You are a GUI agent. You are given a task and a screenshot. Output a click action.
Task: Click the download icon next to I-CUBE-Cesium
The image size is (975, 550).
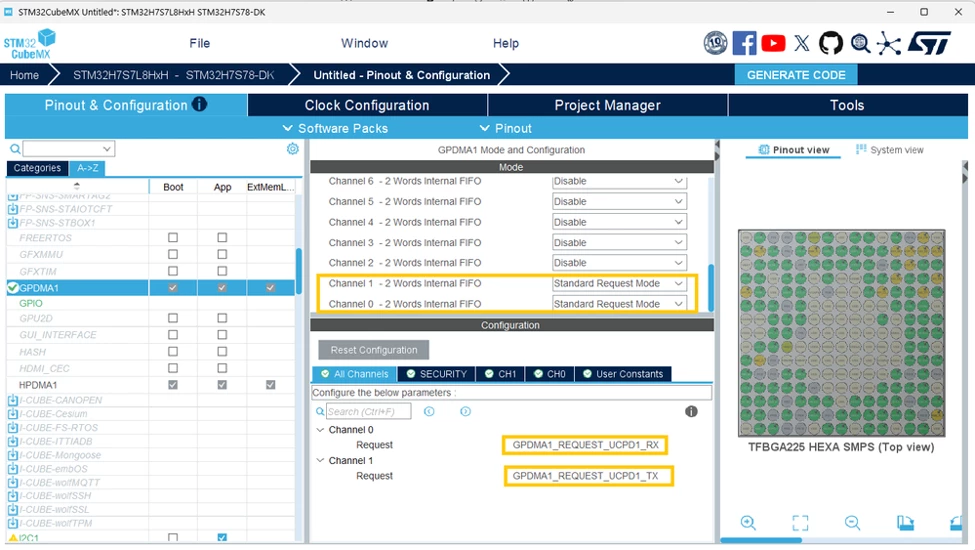click(x=12, y=414)
